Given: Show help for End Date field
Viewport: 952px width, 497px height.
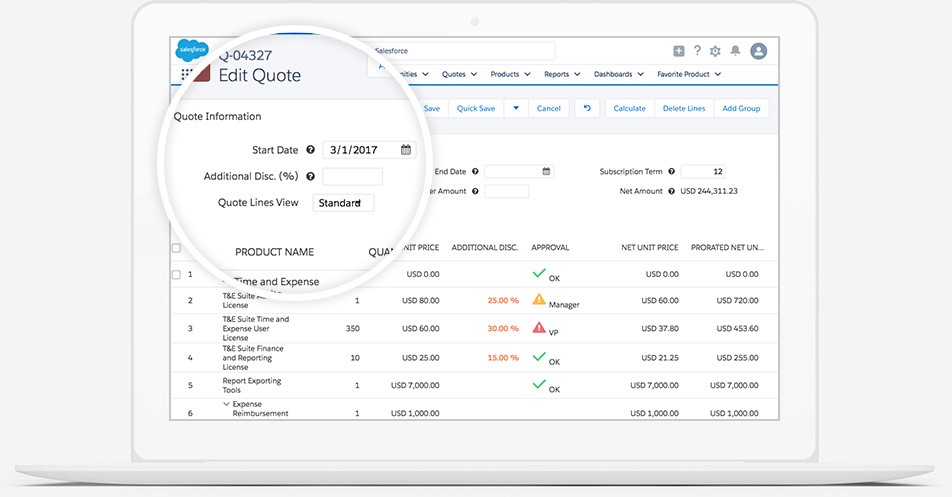Looking at the screenshot, I should 475,172.
